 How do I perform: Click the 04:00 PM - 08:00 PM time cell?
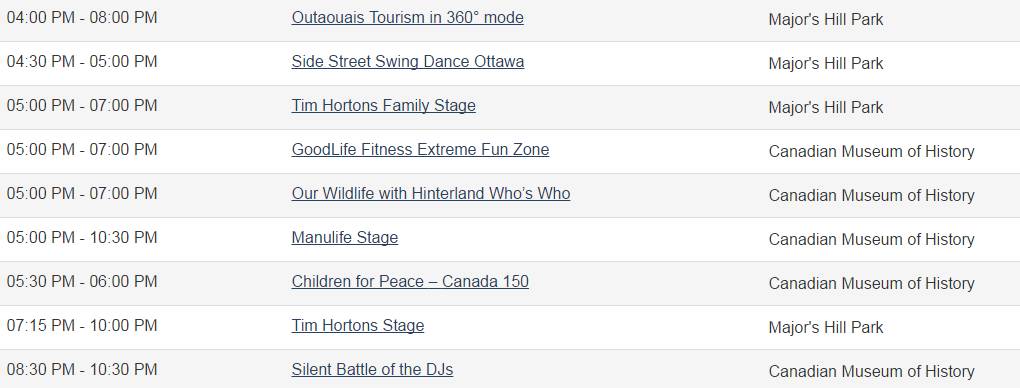[82, 18]
